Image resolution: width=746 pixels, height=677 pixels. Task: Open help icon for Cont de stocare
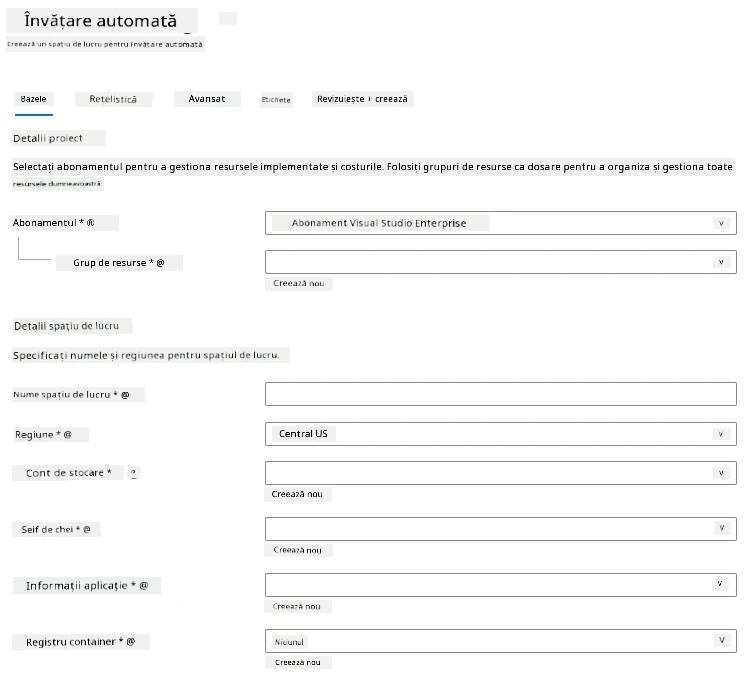pyautogui.click(x=134, y=473)
